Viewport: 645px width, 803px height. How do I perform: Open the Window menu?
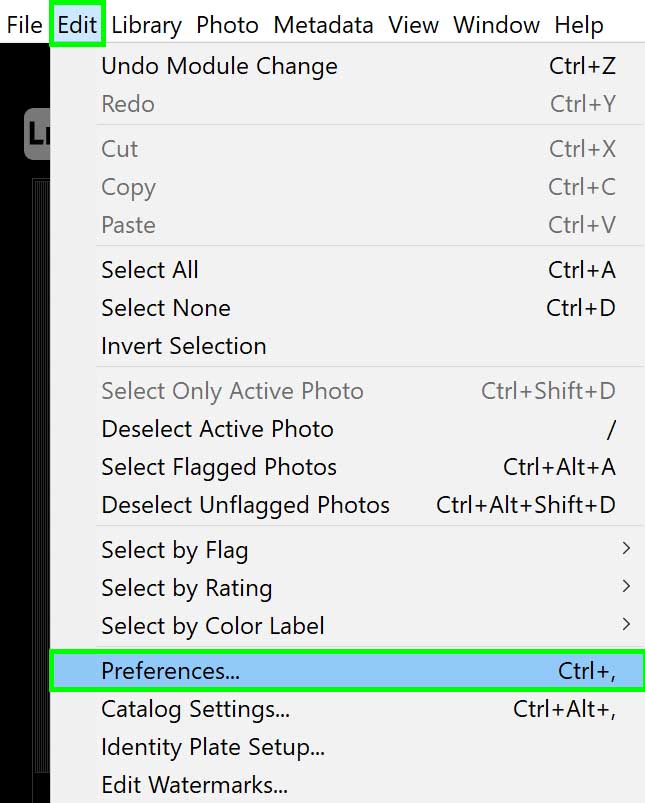[x=496, y=25]
